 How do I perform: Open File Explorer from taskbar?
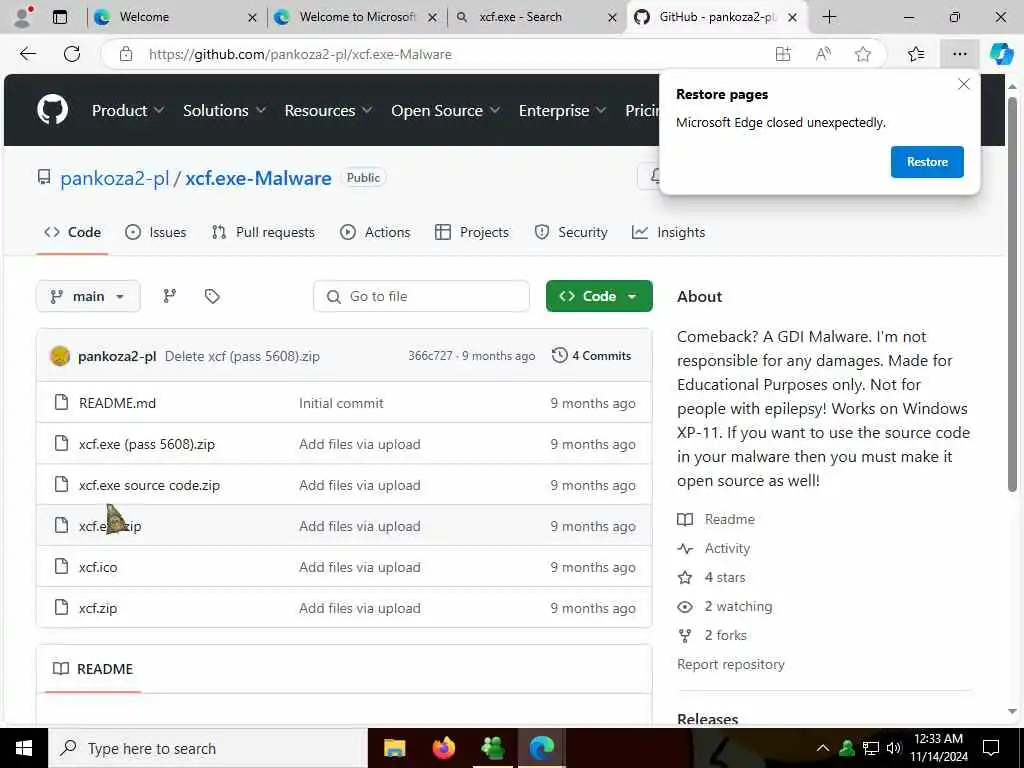(x=394, y=748)
